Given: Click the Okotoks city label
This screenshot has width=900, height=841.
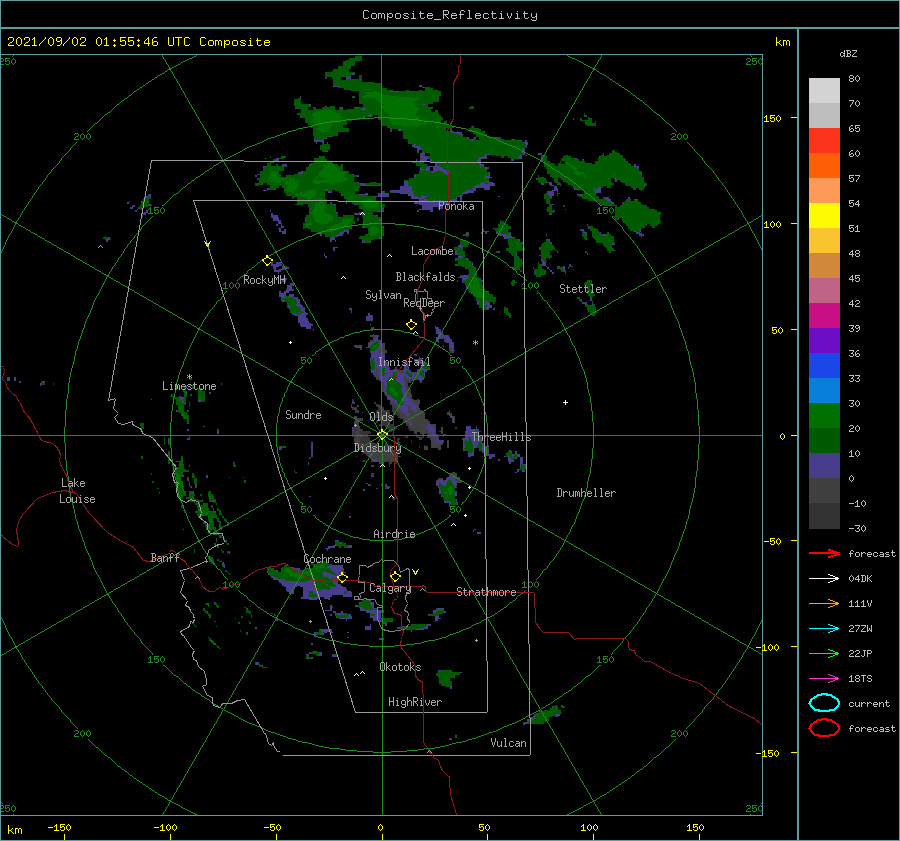Looking at the screenshot, I should [x=400, y=666].
